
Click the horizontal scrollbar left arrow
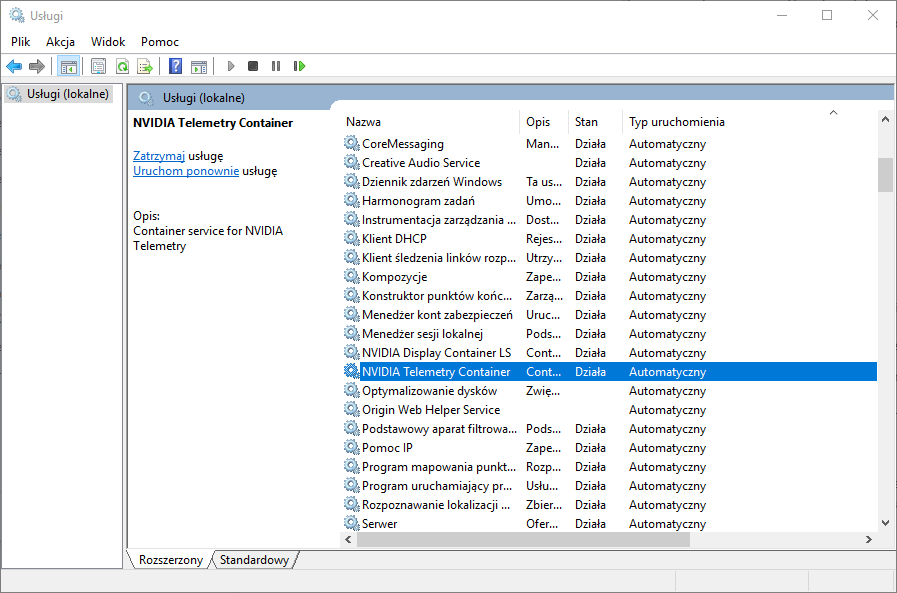(348, 539)
